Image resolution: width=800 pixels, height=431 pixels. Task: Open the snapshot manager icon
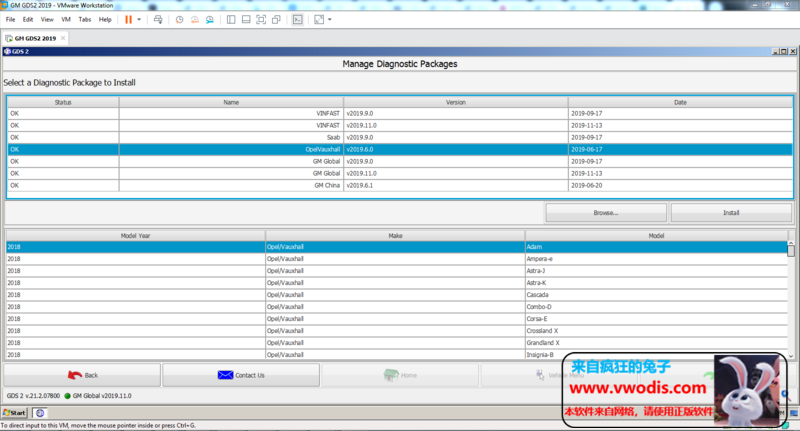point(210,19)
